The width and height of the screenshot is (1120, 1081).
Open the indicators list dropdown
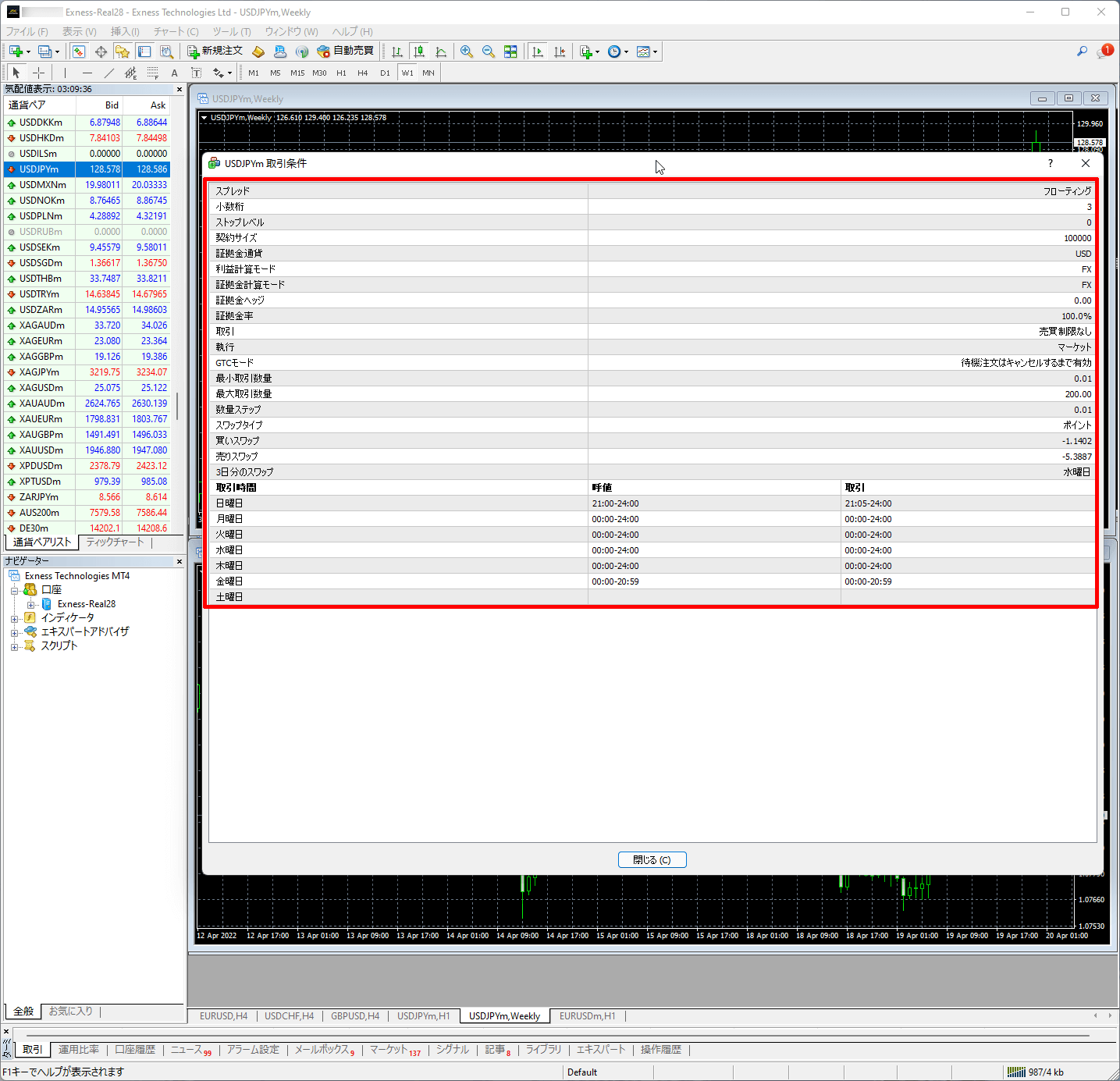coord(590,52)
